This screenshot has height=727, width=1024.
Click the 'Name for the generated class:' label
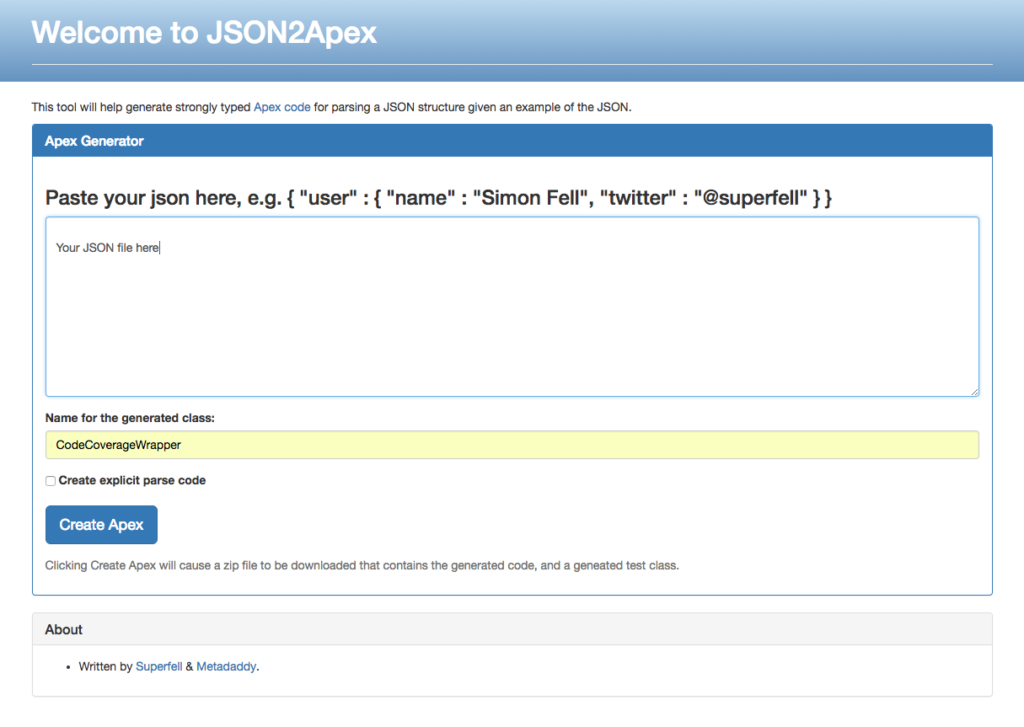(x=130, y=418)
